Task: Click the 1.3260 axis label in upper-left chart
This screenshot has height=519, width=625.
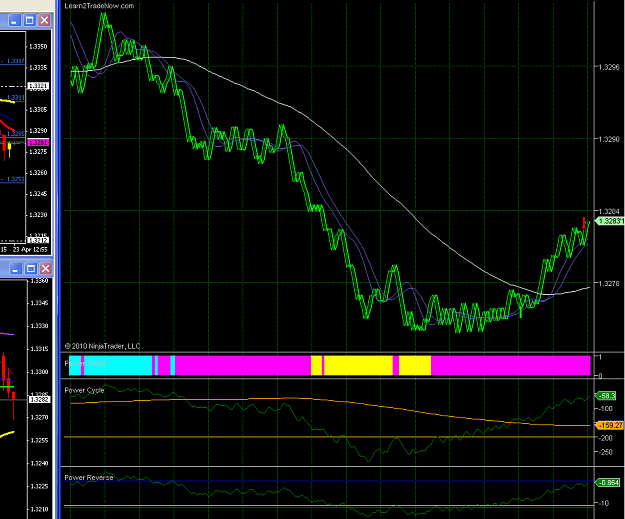Action: pos(38,173)
